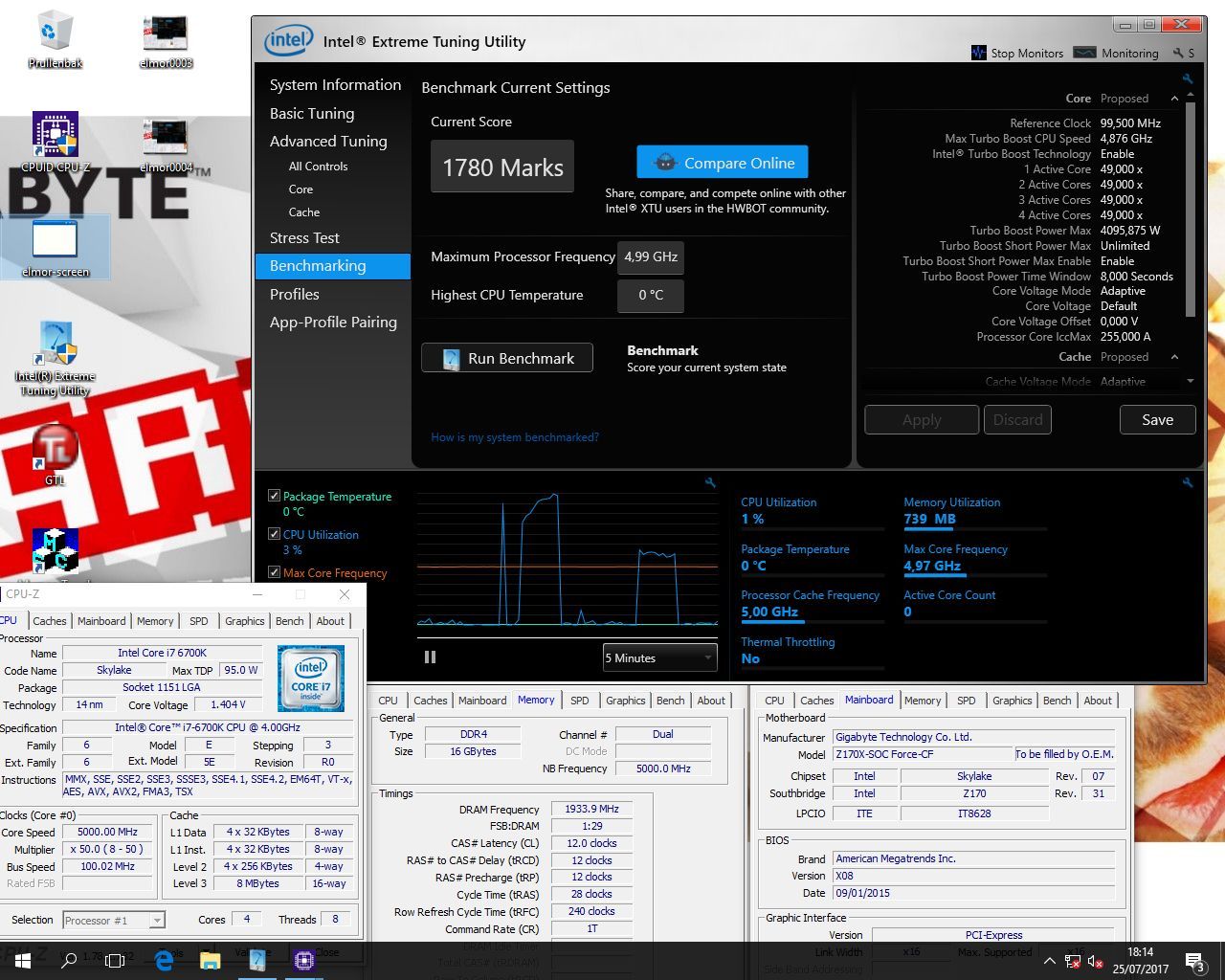This screenshot has width=1225, height=980.
Task: Click the Compare Online button
Action: click(x=723, y=163)
